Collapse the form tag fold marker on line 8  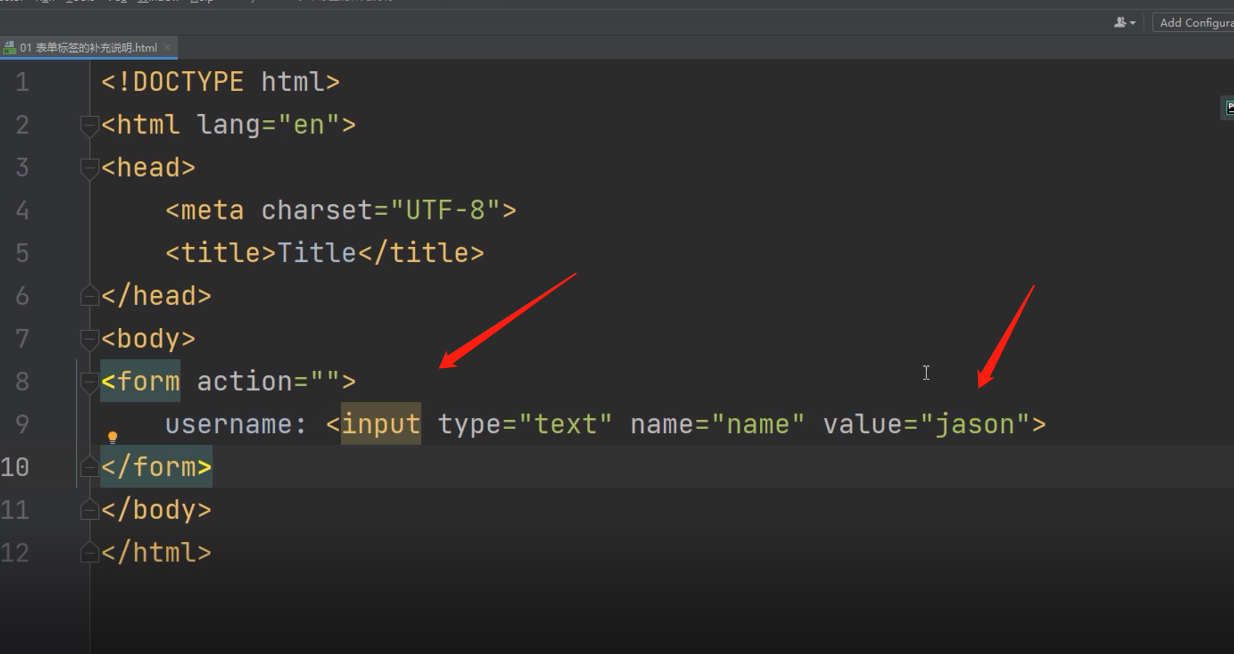[89, 382]
